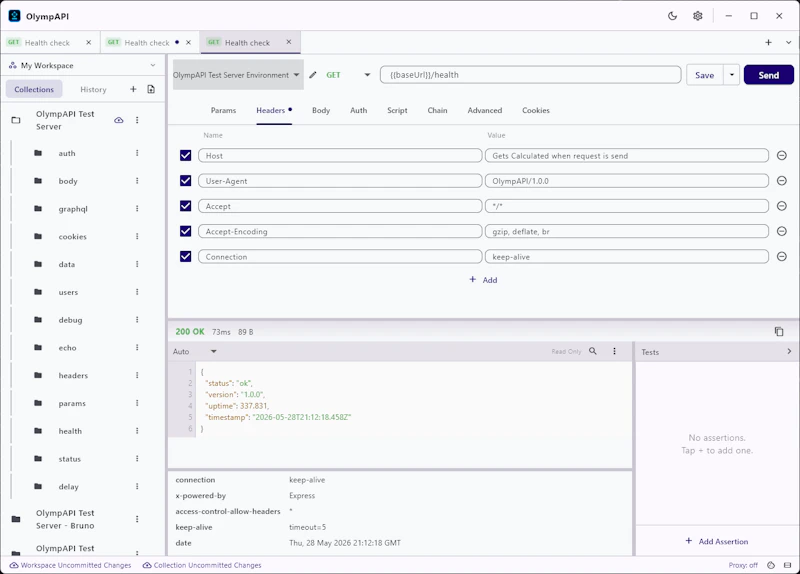Switch to the Advanced tab
The image size is (800, 574).
point(485,110)
